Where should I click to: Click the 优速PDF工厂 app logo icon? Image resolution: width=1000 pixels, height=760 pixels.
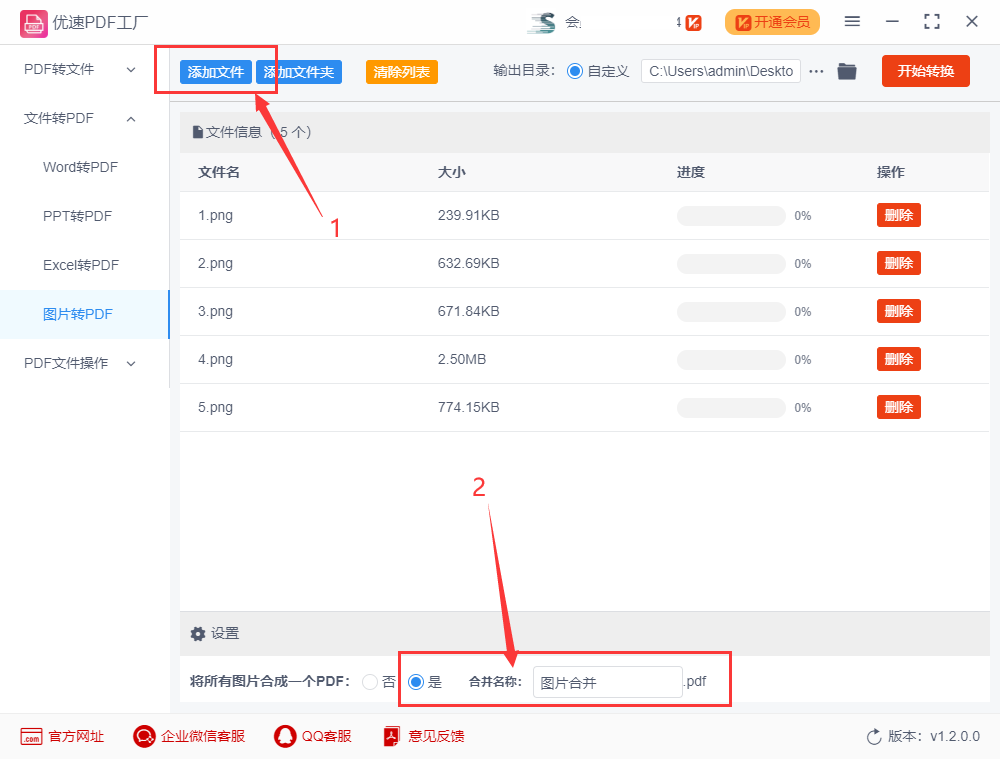pyautogui.click(x=33, y=23)
